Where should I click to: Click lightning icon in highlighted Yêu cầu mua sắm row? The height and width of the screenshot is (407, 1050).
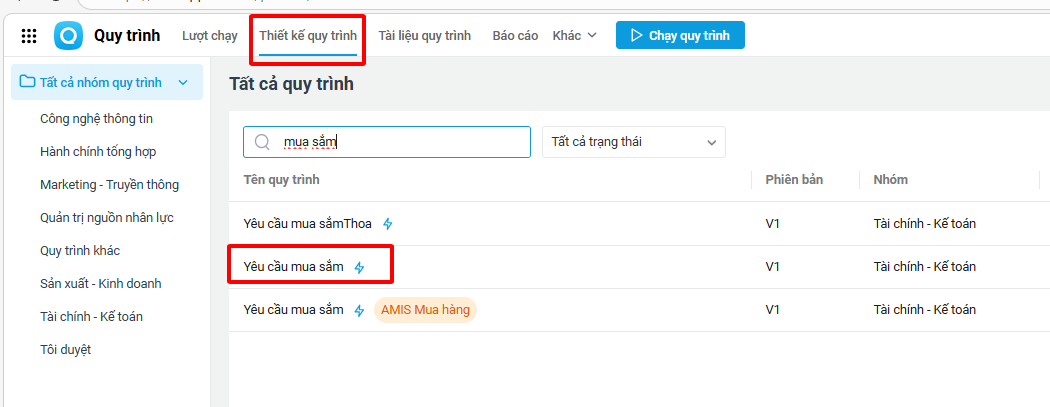(x=360, y=268)
